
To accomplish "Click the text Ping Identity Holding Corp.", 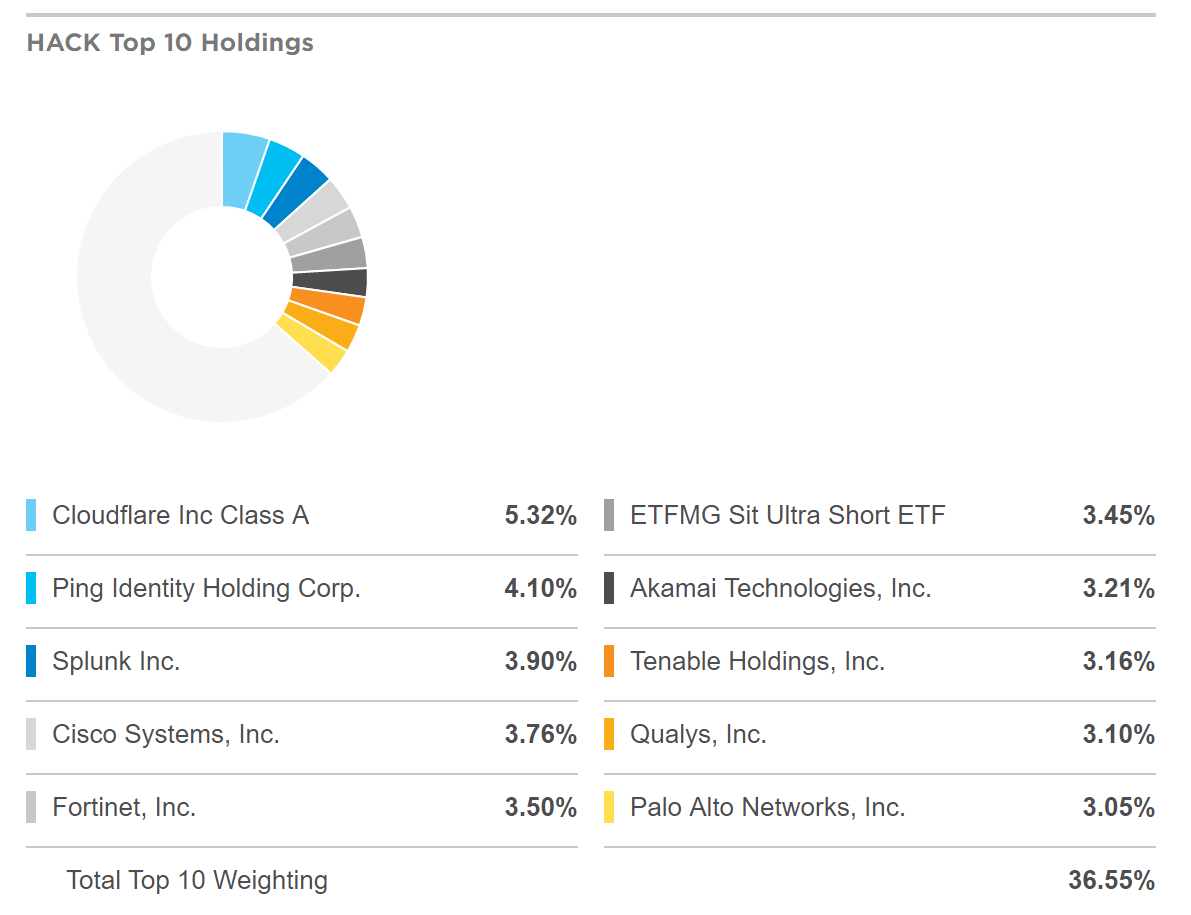I will coord(207,588).
